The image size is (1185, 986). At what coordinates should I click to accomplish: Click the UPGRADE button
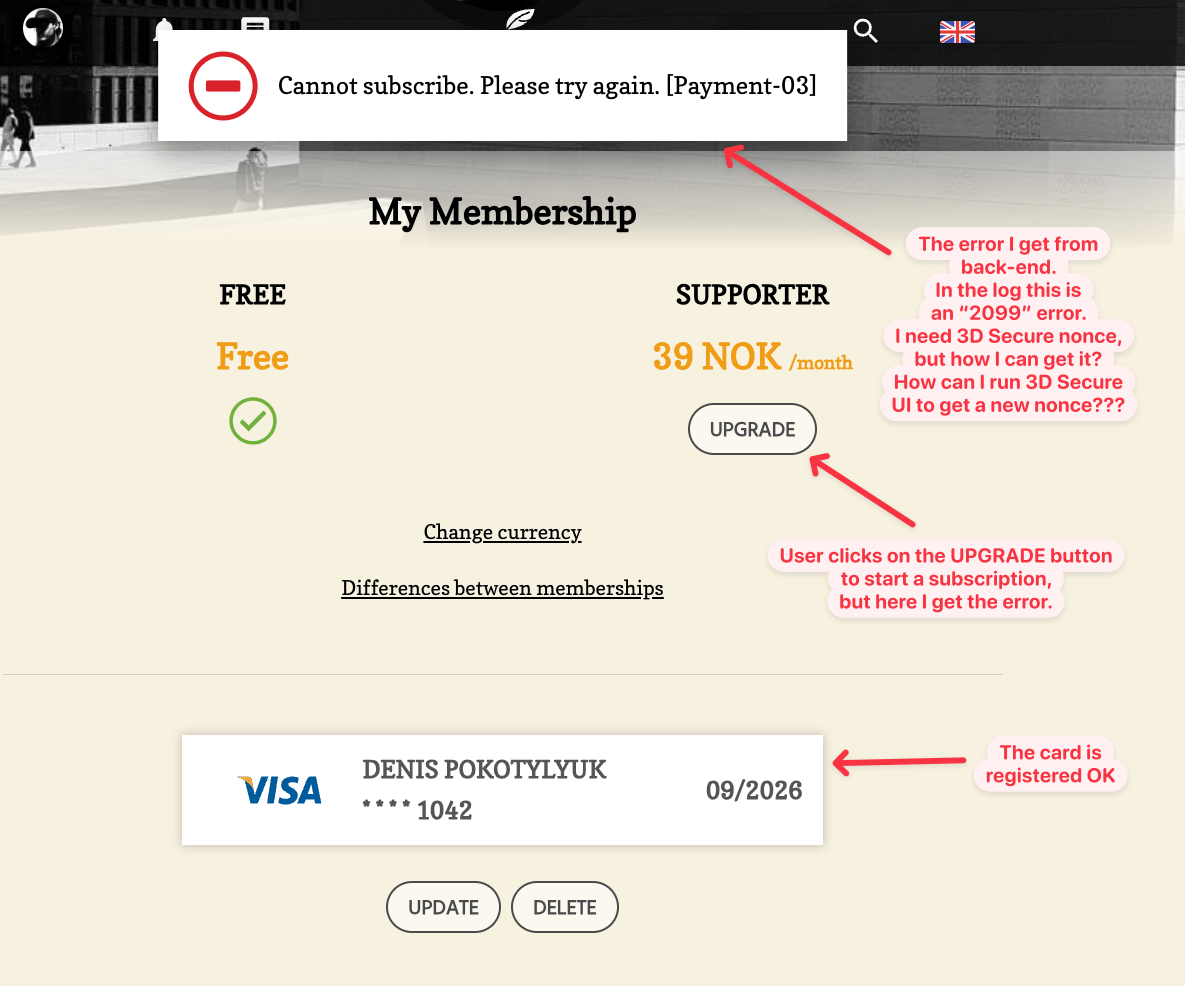tap(752, 429)
